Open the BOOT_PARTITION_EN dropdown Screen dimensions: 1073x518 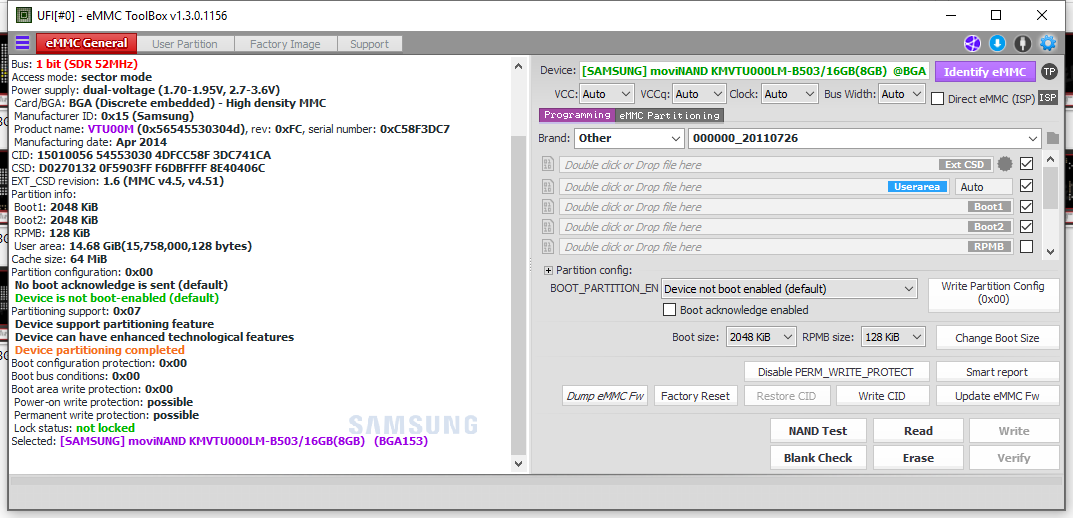(788, 289)
